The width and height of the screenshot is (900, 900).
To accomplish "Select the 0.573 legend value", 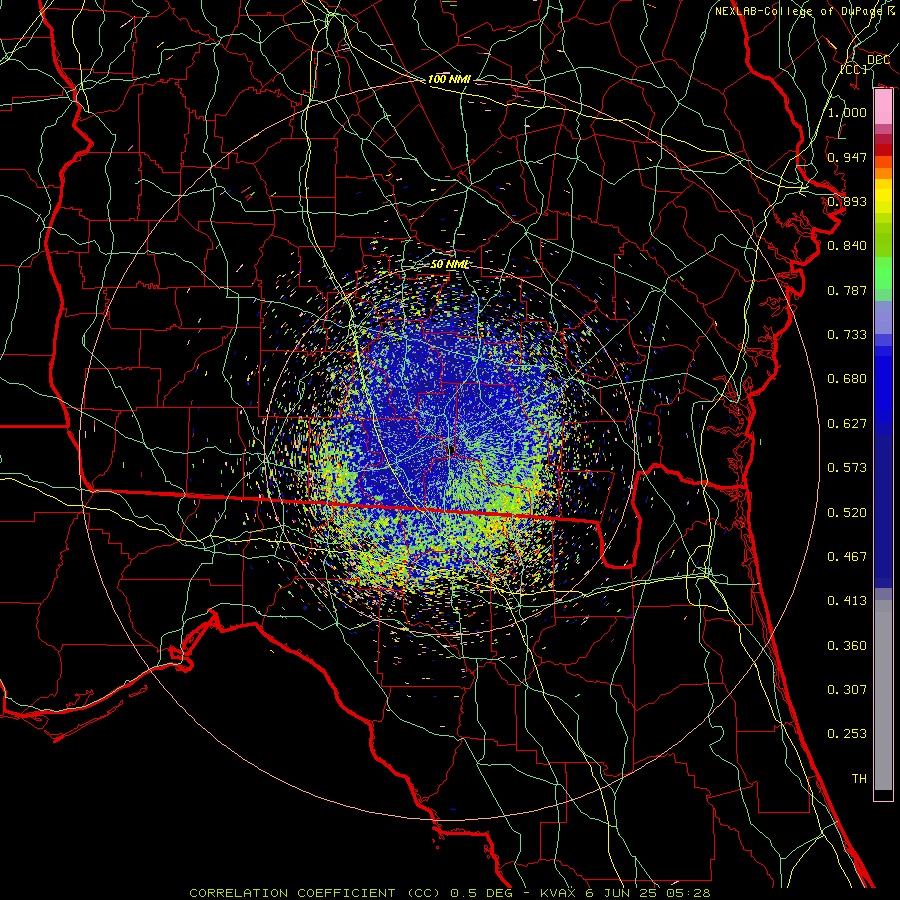I will tap(847, 468).
